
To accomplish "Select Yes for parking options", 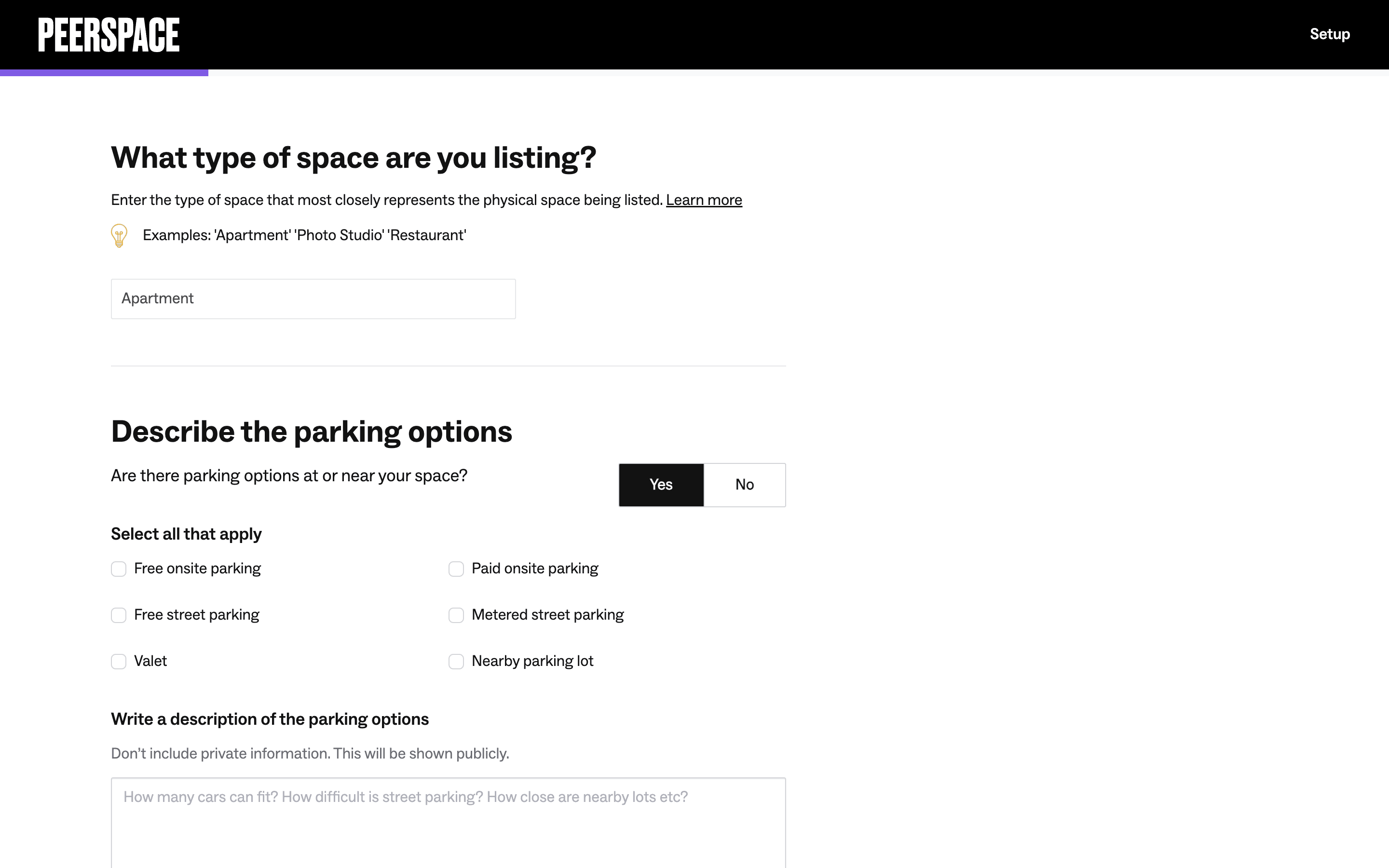I will (x=661, y=485).
